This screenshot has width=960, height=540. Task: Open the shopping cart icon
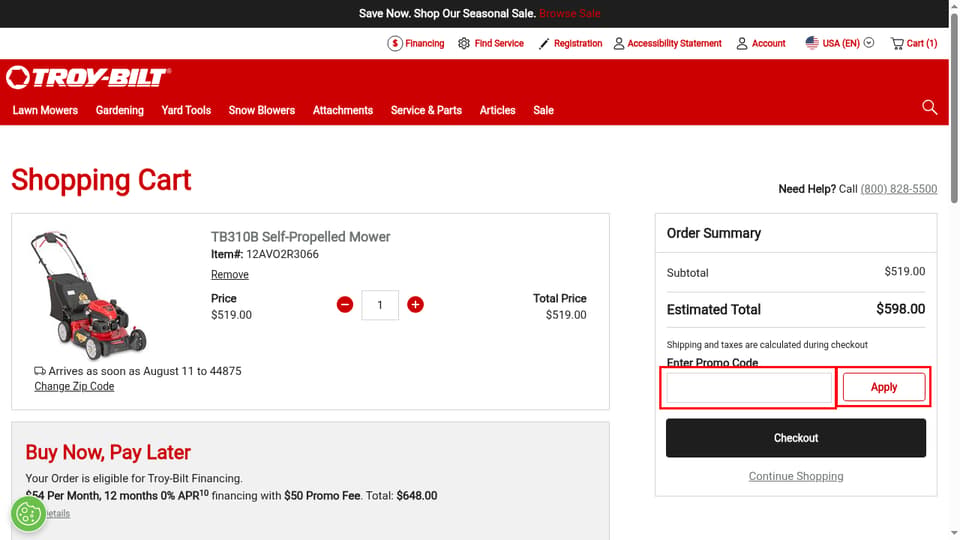coord(897,43)
